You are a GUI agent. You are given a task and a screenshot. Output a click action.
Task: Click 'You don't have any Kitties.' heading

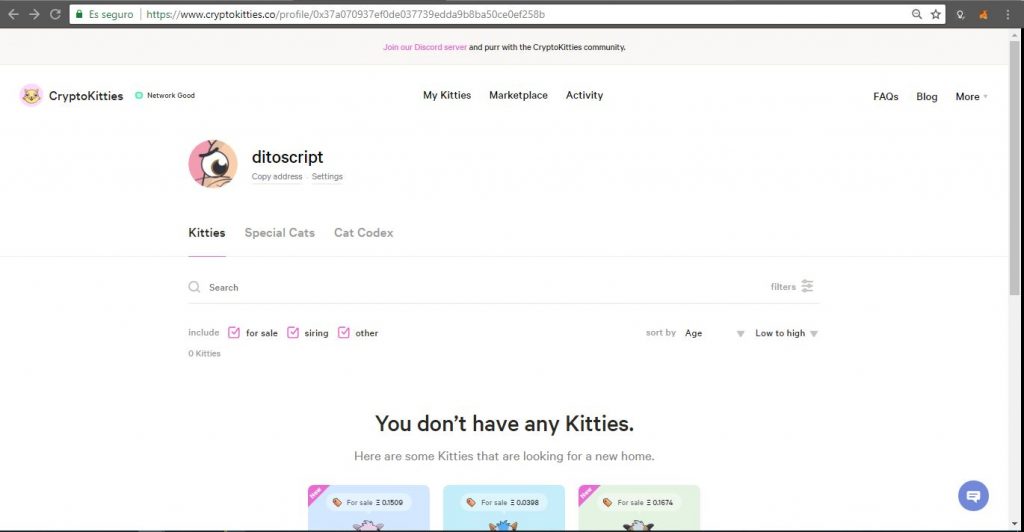pyautogui.click(x=504, y=424)
